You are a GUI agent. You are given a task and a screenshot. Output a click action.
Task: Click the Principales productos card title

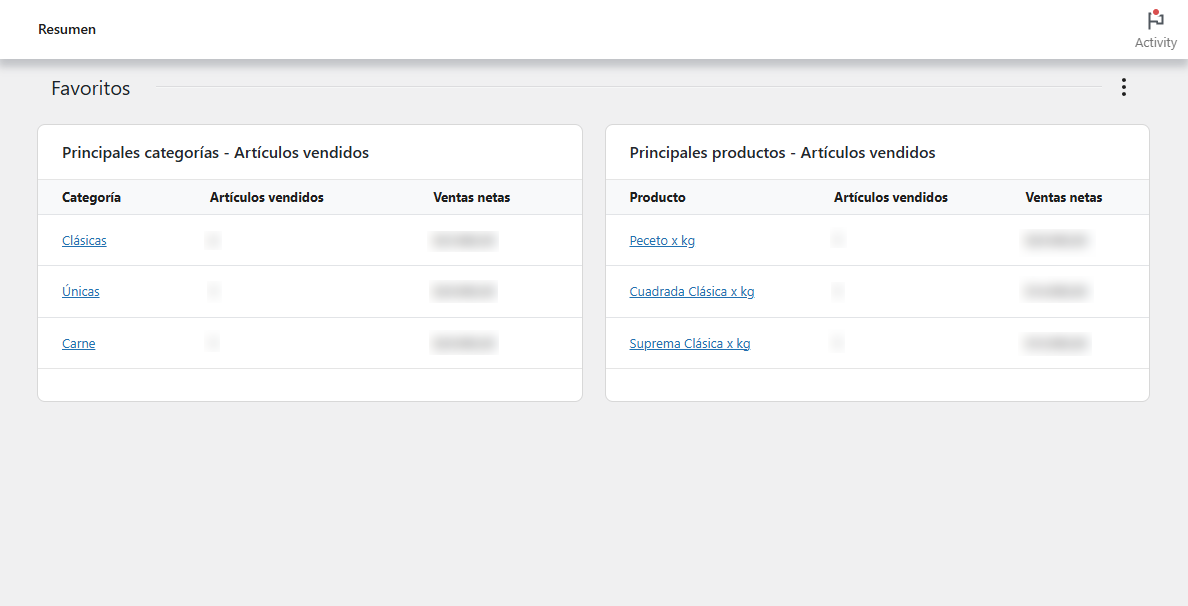(x=782, y=153)
